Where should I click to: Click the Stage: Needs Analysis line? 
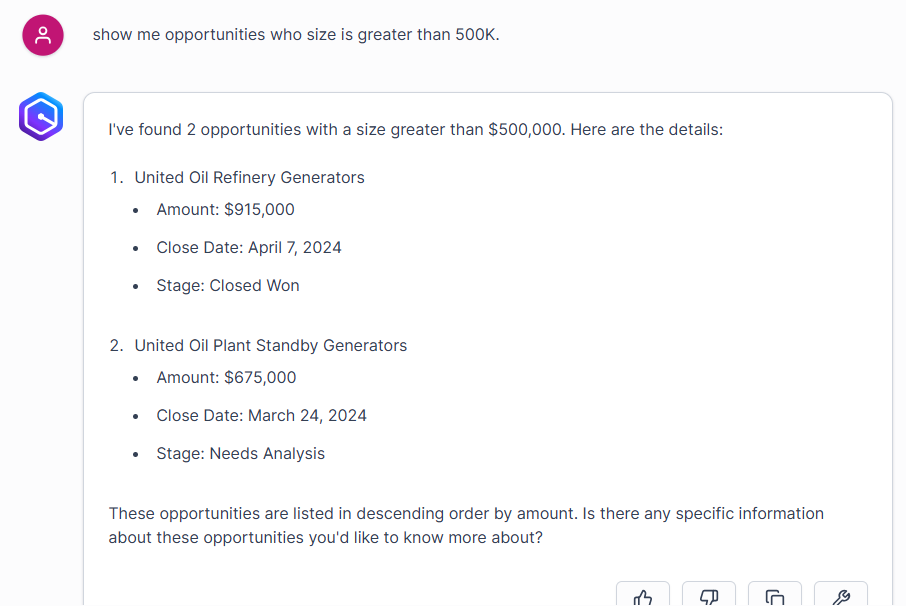[x=240, y=454]
